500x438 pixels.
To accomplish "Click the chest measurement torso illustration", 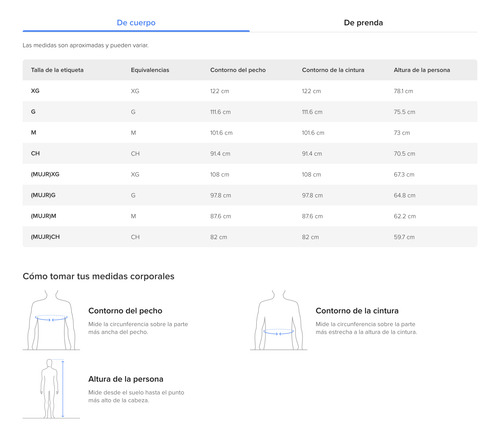I will tap(51, 320).
